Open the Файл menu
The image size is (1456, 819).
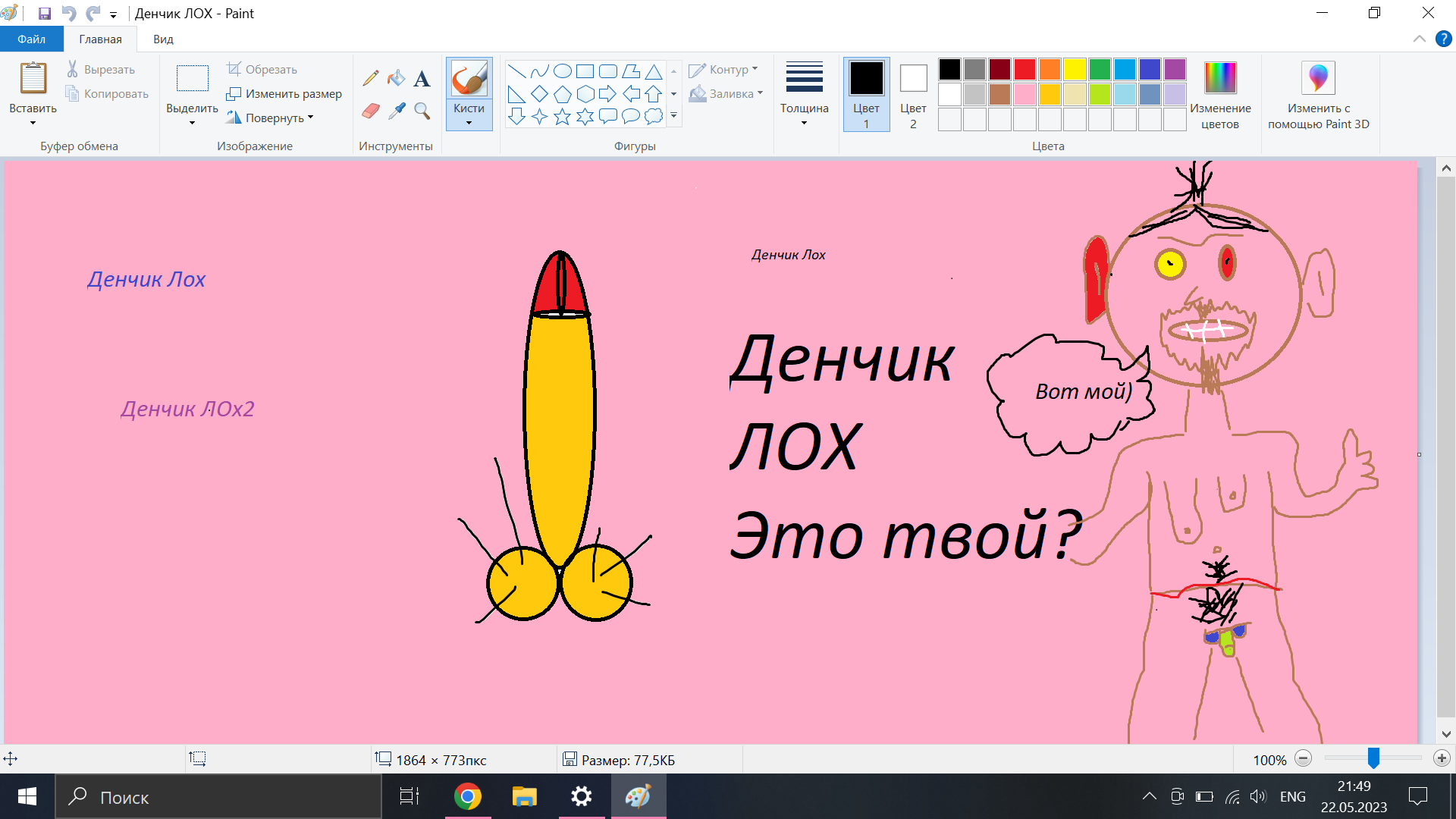coord(31,39)
